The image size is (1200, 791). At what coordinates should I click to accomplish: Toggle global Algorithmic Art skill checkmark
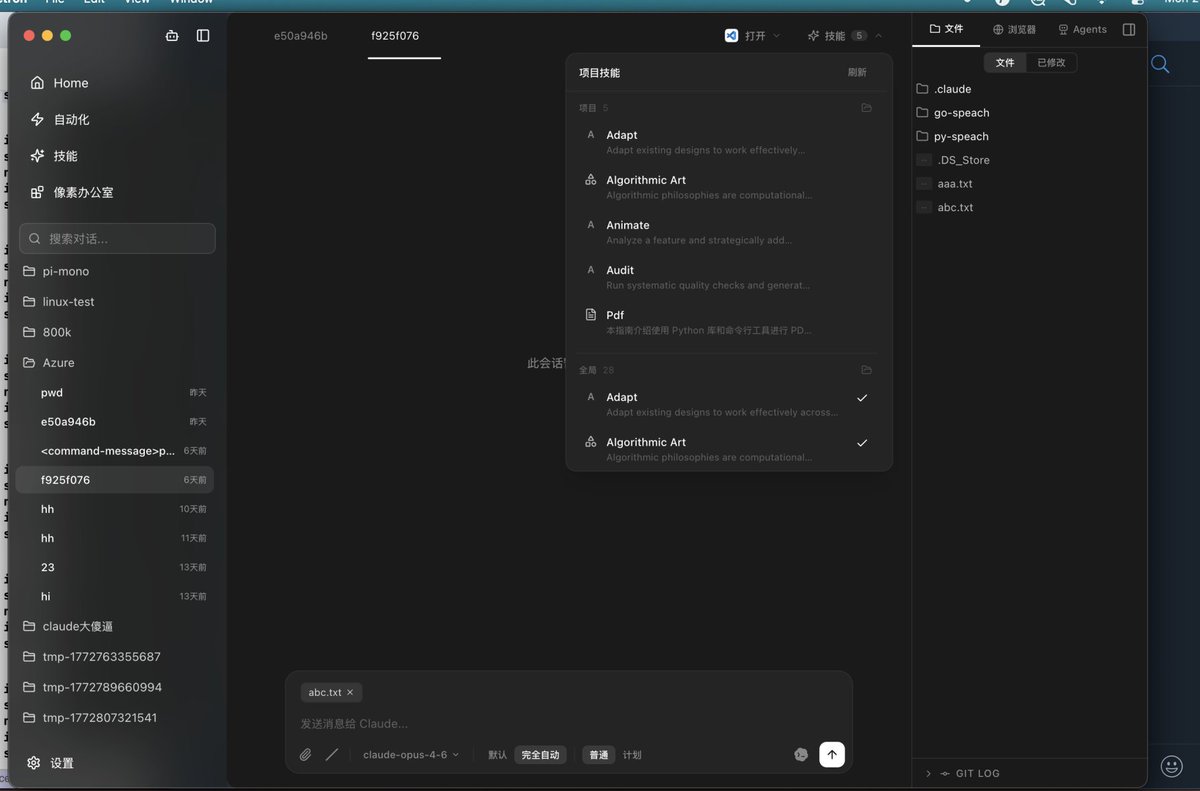(862, 443)
